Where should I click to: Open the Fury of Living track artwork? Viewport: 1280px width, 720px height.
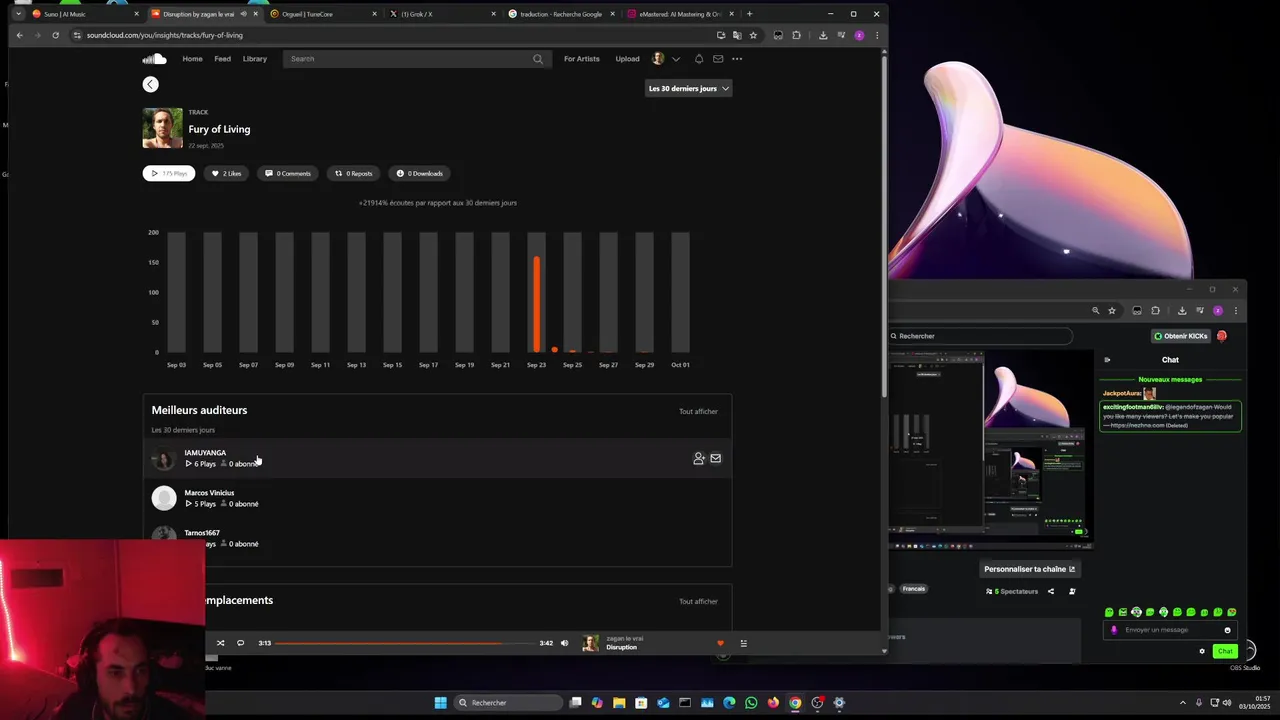coord(163,128)
